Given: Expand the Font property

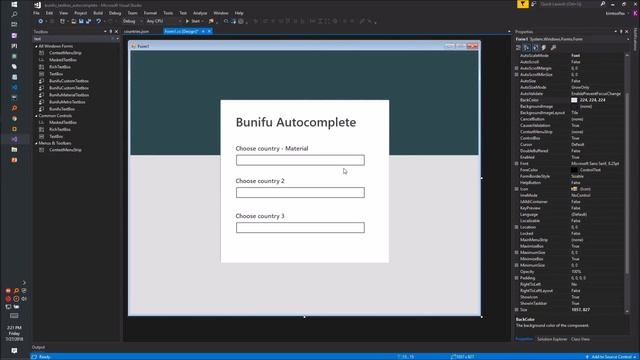Looking at the screenshot, I should 517,164.
